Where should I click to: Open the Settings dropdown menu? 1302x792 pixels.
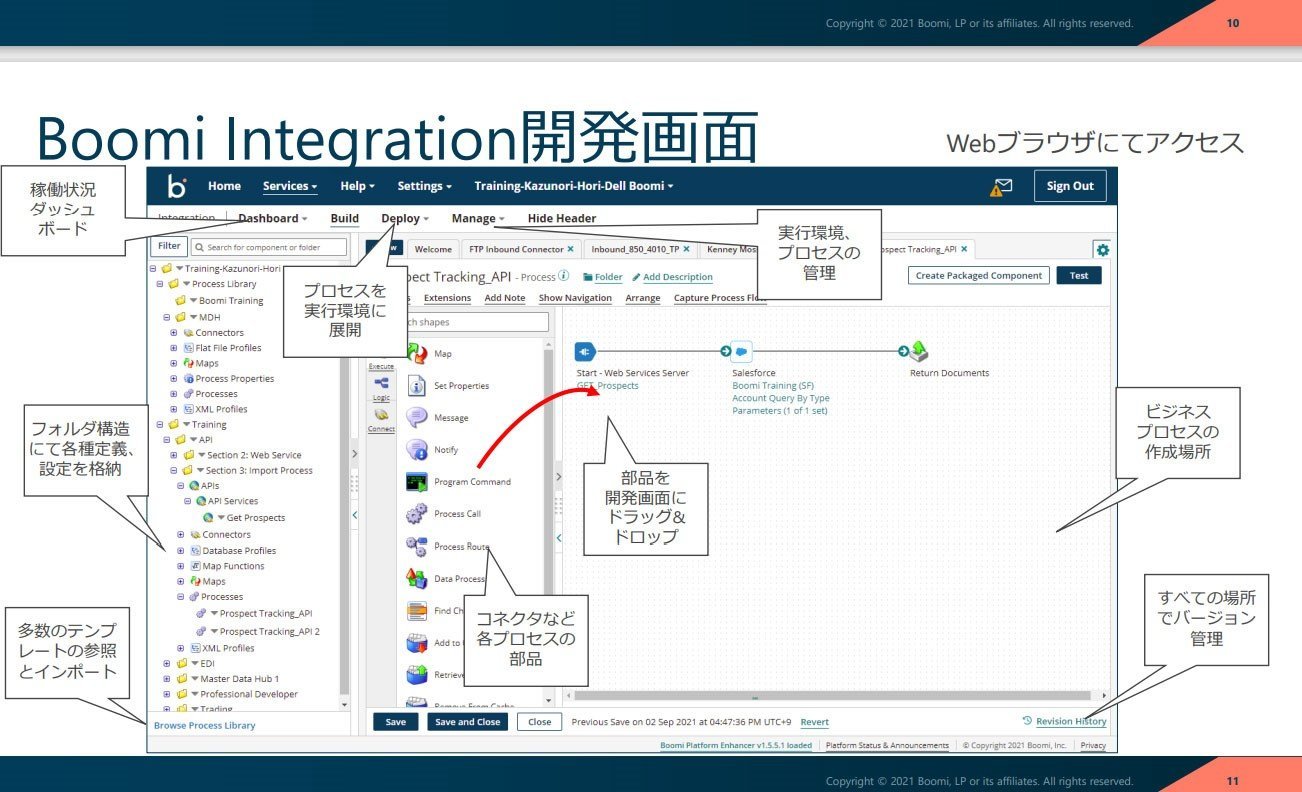click(425, 186)
